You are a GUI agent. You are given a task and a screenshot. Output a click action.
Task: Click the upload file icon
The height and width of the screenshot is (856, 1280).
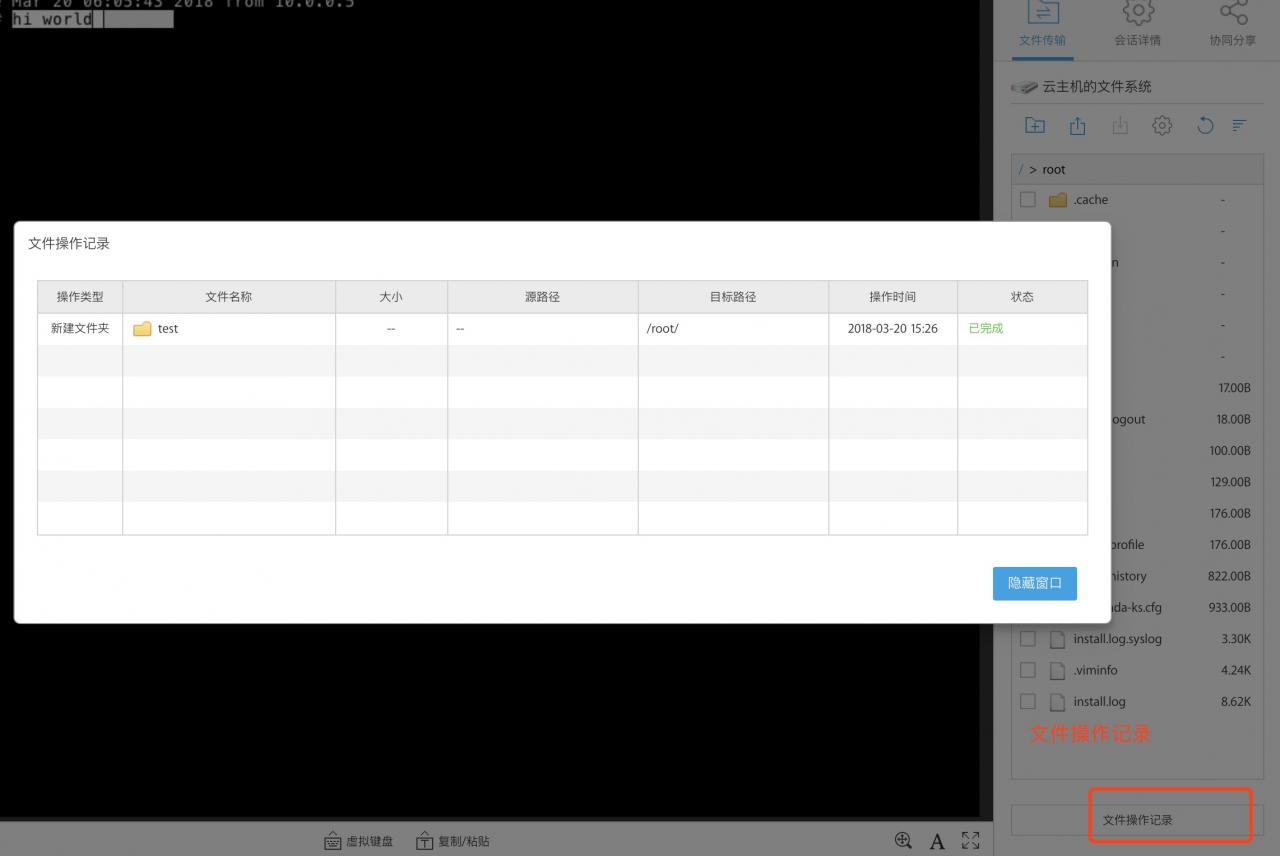click(1077, 126)
